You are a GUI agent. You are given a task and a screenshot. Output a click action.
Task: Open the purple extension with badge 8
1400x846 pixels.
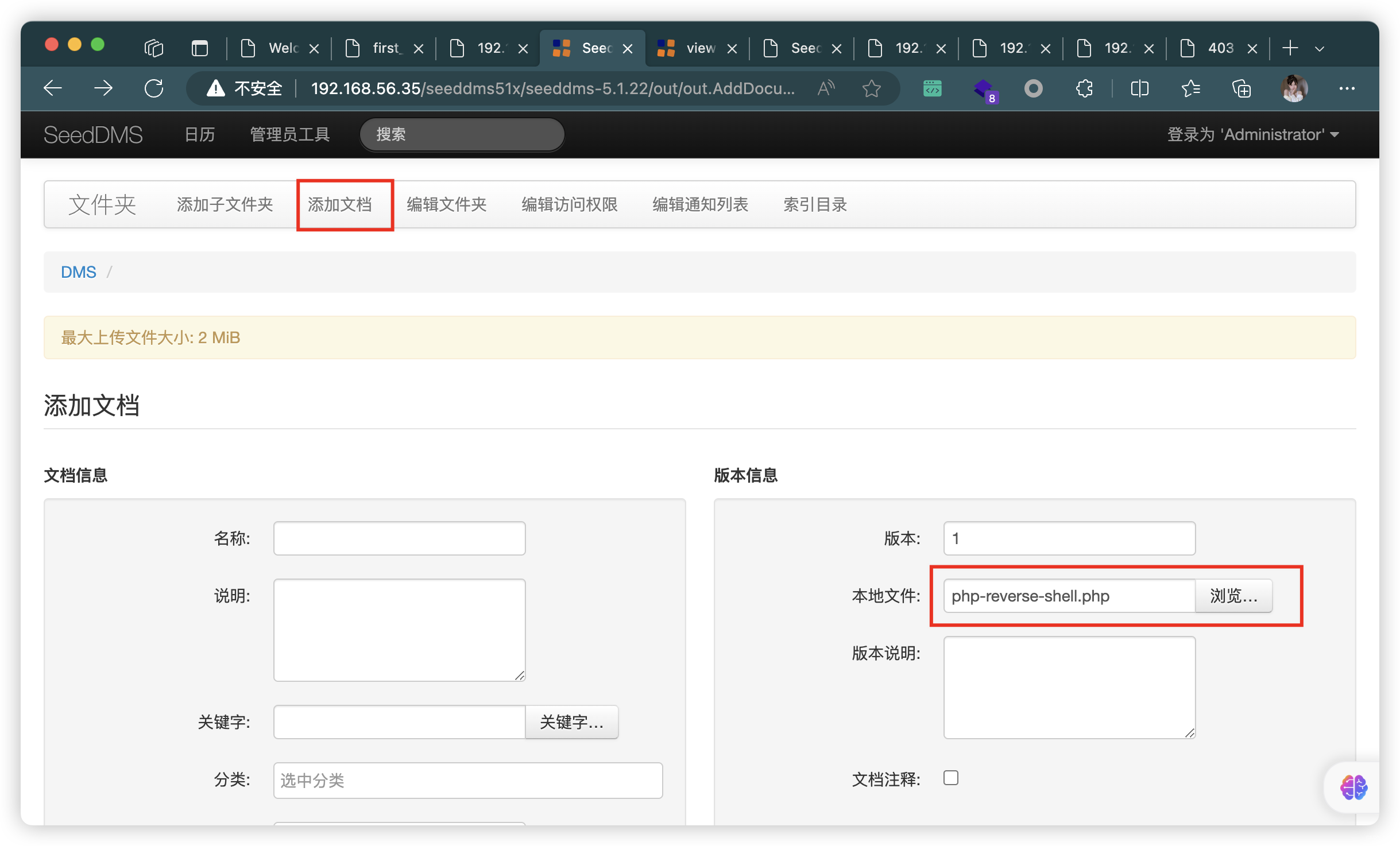pos(985,90)
